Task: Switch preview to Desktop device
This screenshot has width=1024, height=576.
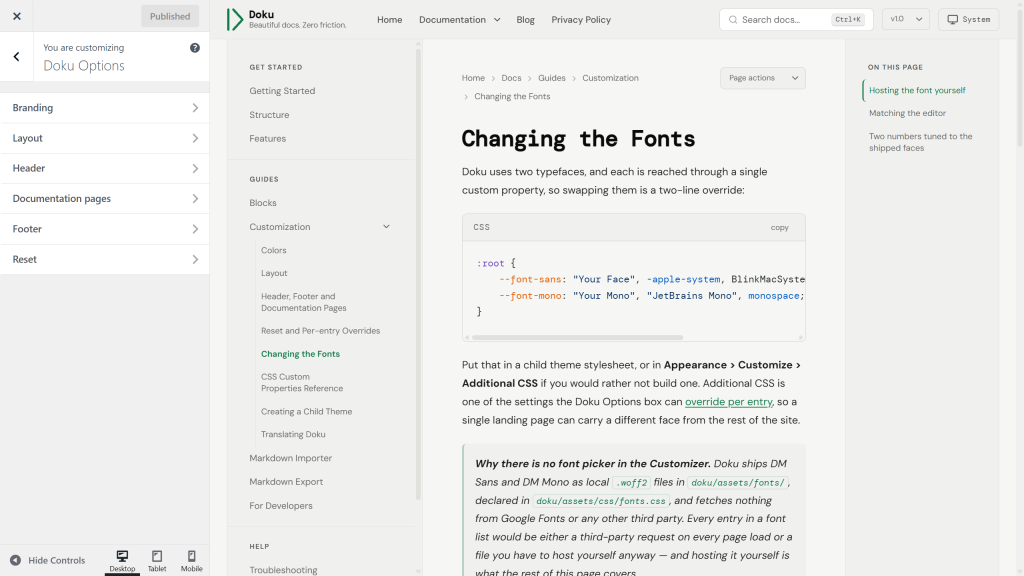Action: click(122, 560)
